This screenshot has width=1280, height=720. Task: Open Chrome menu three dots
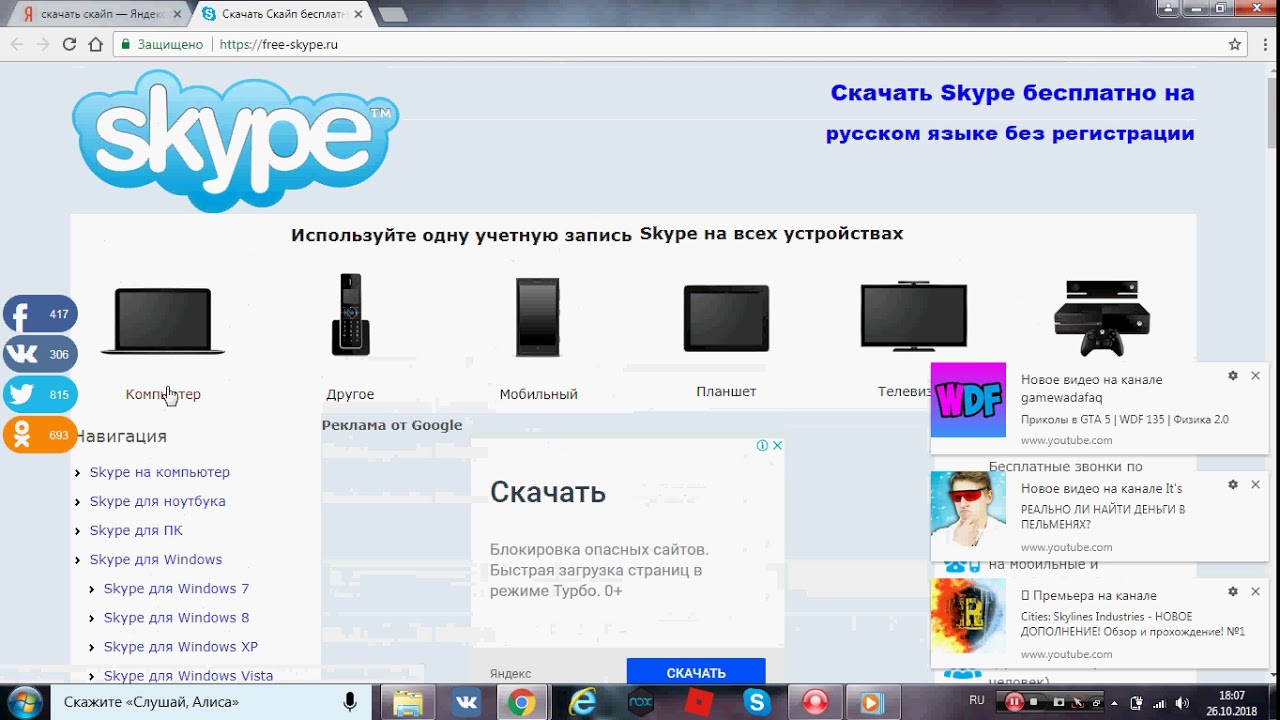tap(1263, 44)
